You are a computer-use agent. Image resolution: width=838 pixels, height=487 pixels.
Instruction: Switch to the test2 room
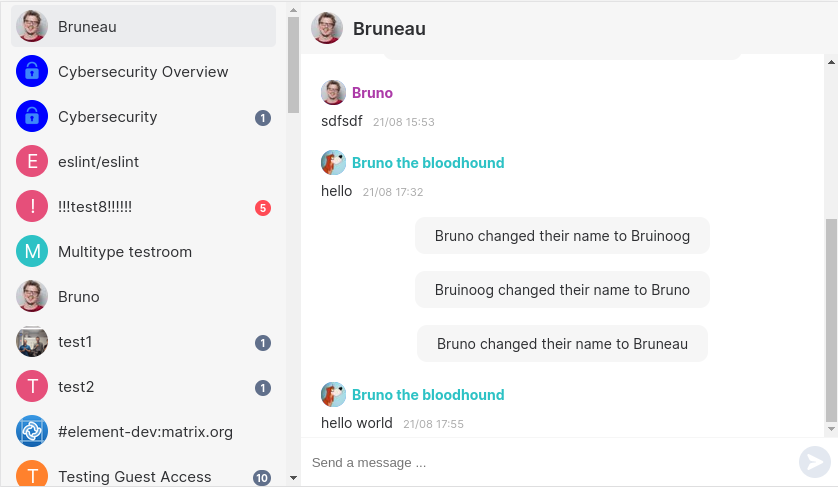click(76, 387)
